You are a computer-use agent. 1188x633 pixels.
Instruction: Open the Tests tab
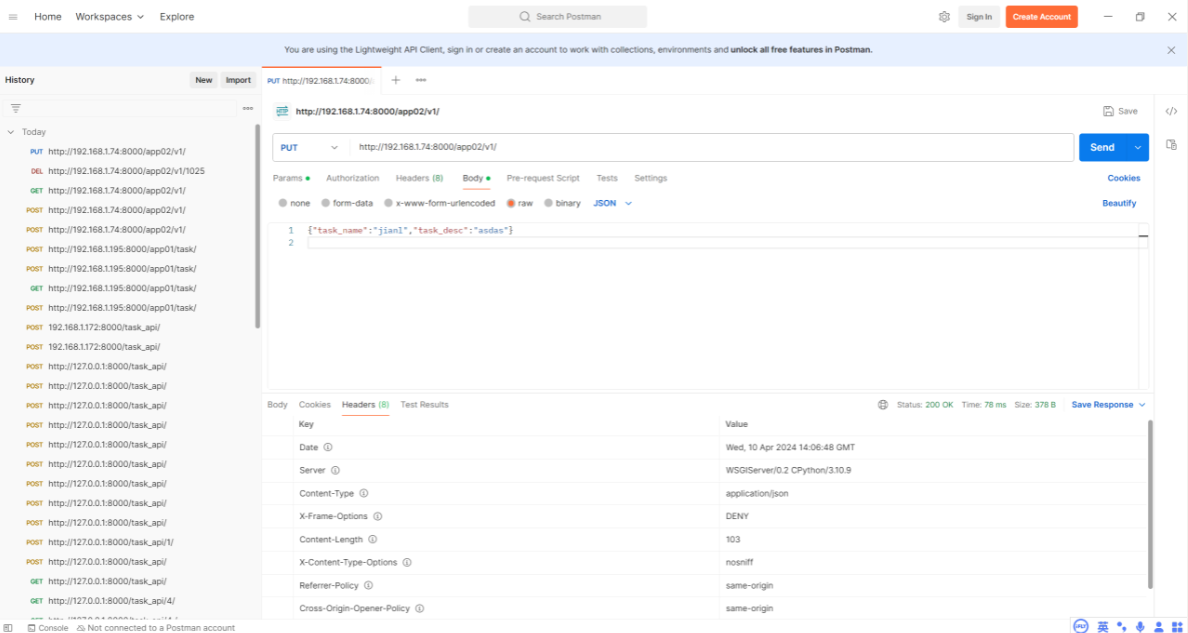607,178
